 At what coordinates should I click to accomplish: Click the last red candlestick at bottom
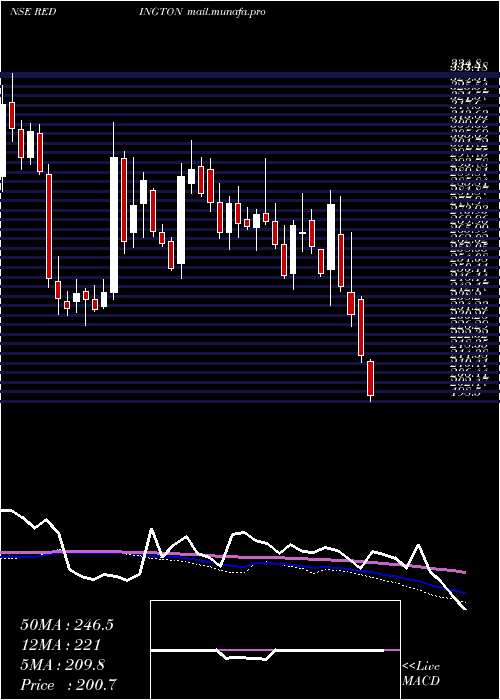[x=370, y=379]
